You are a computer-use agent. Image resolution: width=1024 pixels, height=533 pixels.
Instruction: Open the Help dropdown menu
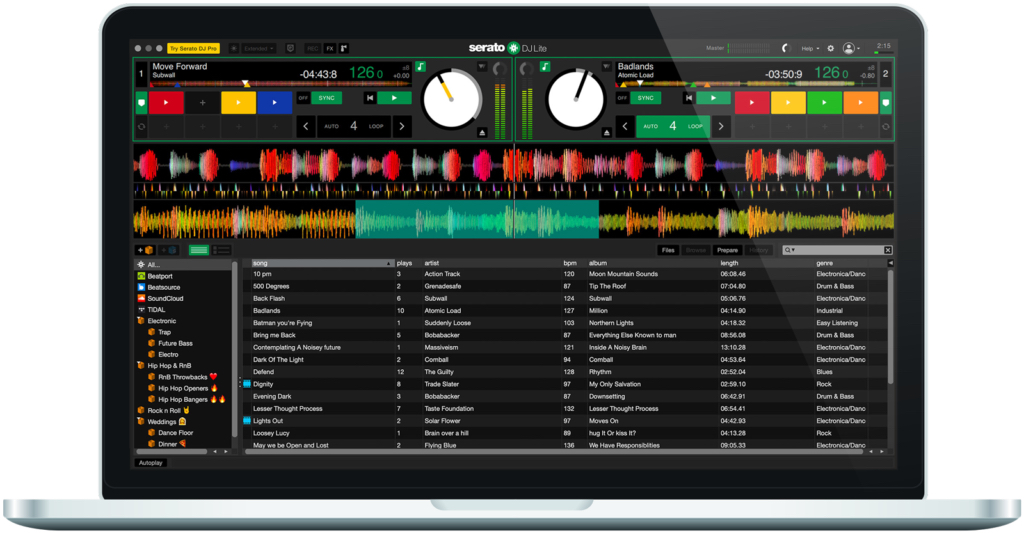click(810, 48)
